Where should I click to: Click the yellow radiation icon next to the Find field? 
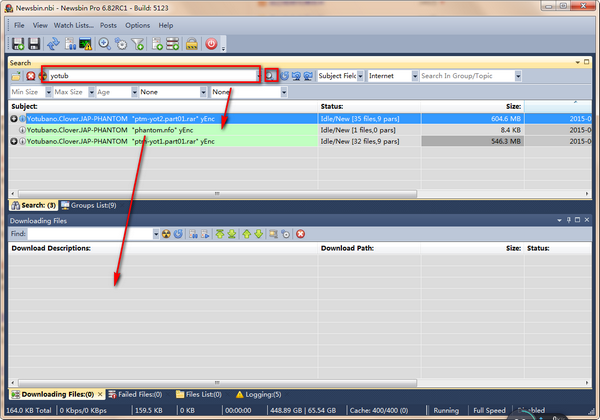[166, 234]
